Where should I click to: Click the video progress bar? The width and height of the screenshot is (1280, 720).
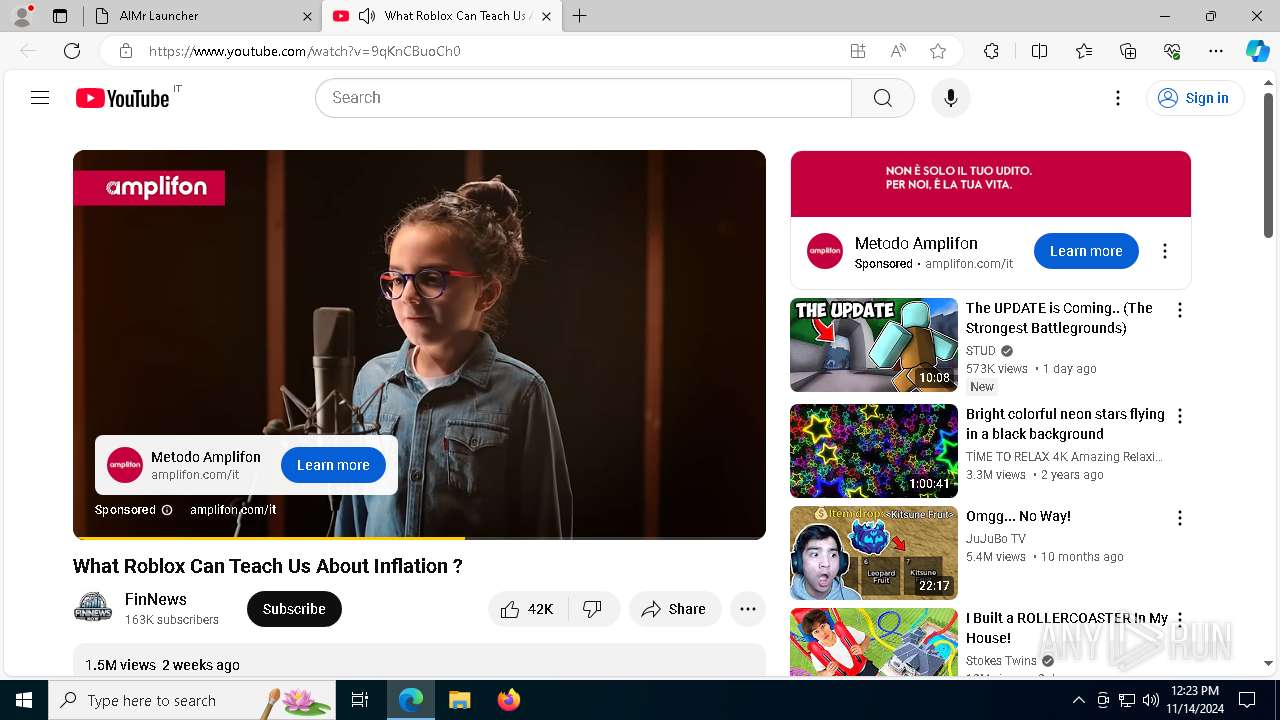(419, 538)
